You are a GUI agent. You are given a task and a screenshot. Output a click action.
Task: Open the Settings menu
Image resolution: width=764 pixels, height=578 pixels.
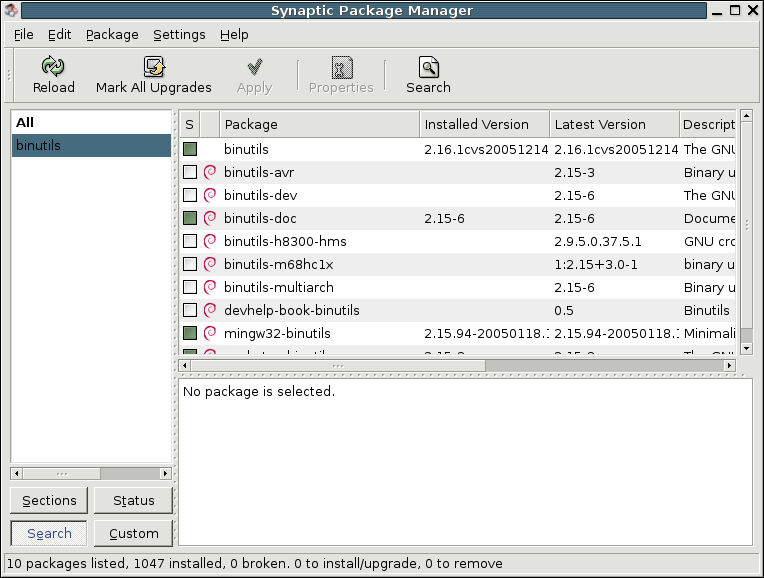tap(179, 35)
